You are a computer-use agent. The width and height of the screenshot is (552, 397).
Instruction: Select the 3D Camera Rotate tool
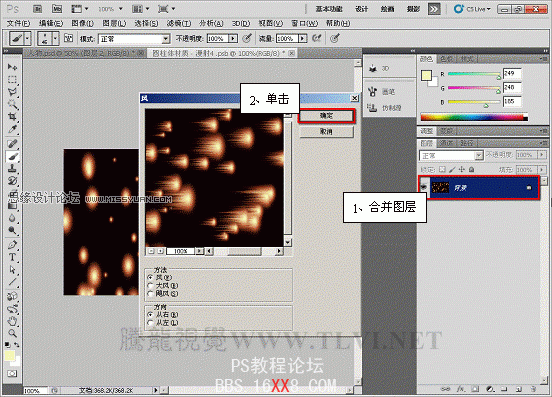click(x=12, y=309)
